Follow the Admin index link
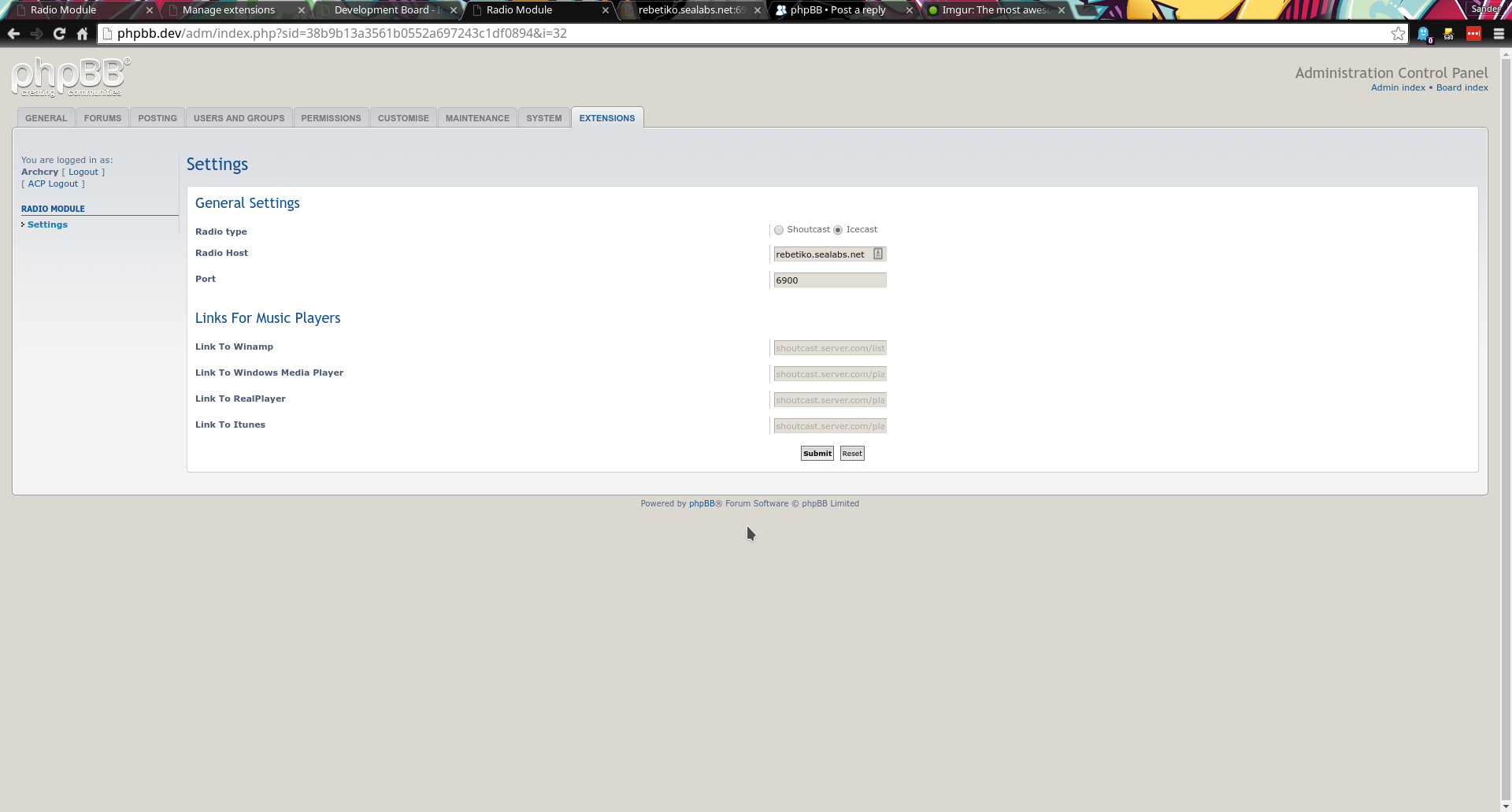This screenshot has height=812, width=1512. pyautogui.click(x=1398, y=87)
